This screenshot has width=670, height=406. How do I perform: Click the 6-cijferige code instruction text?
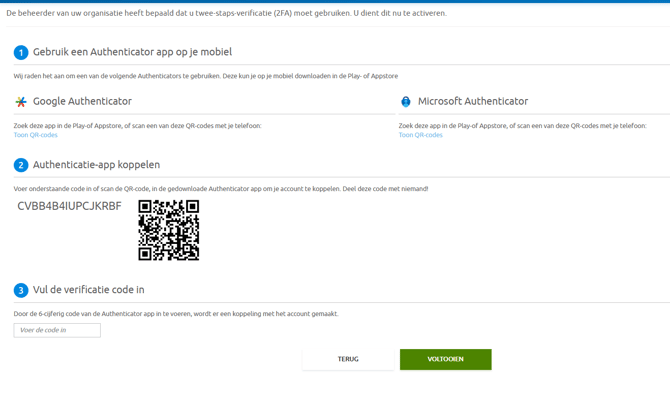pyautogui.click(x=176, y=314)
